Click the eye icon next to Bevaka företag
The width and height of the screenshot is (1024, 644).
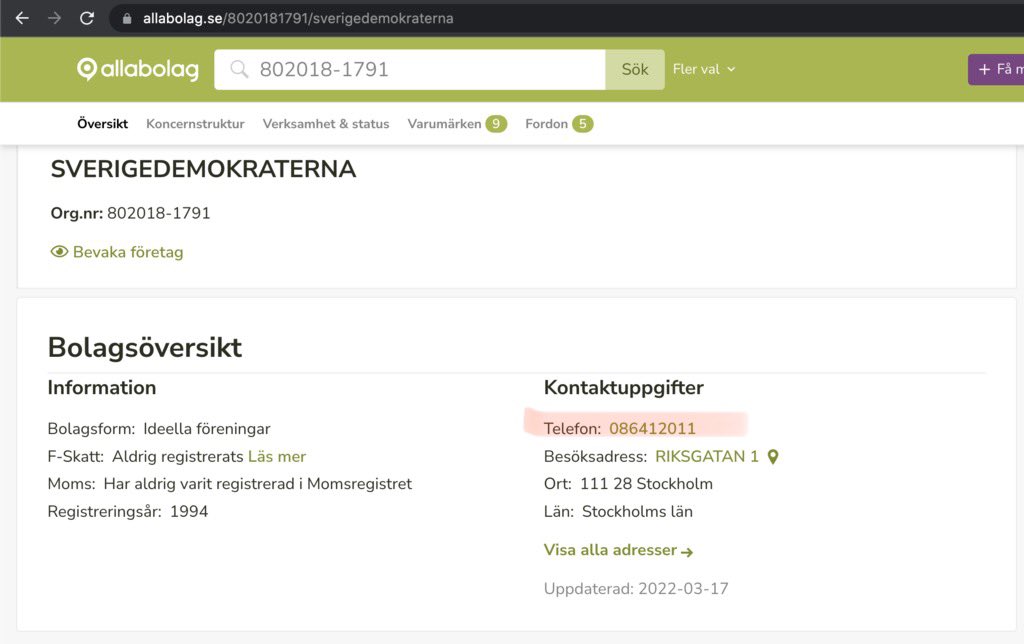(x=59, y=252)
